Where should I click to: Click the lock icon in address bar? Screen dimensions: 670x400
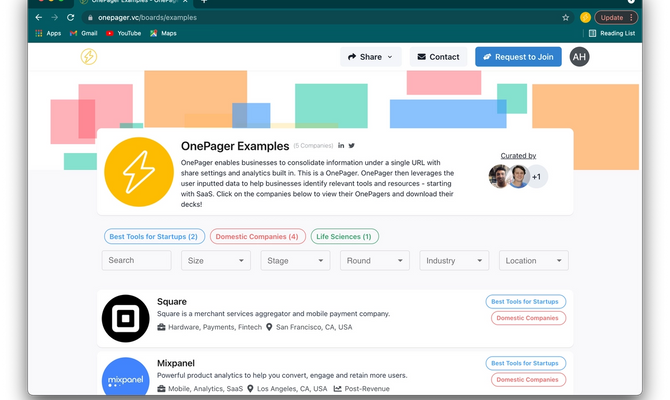click(x=90, y=18)
